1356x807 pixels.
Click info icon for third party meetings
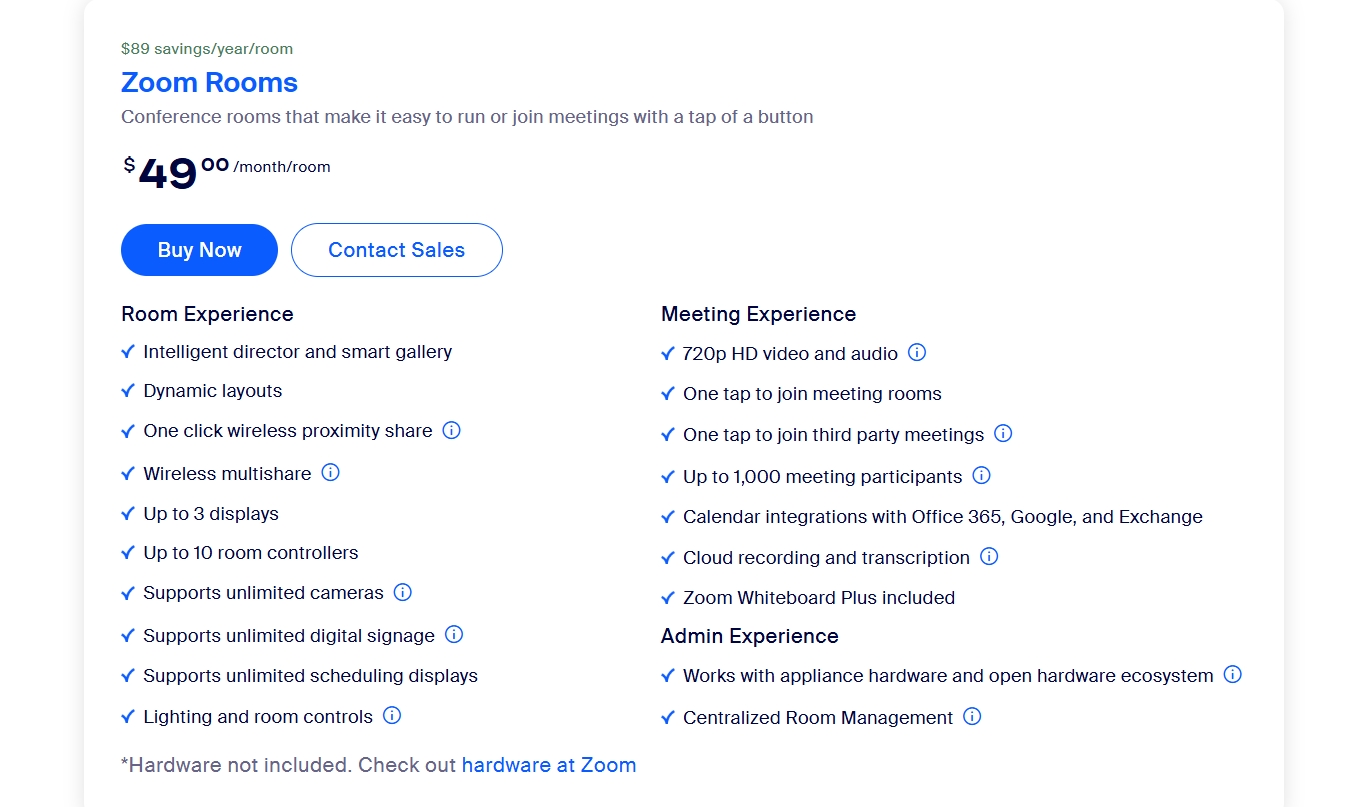tap(1003, 433)
